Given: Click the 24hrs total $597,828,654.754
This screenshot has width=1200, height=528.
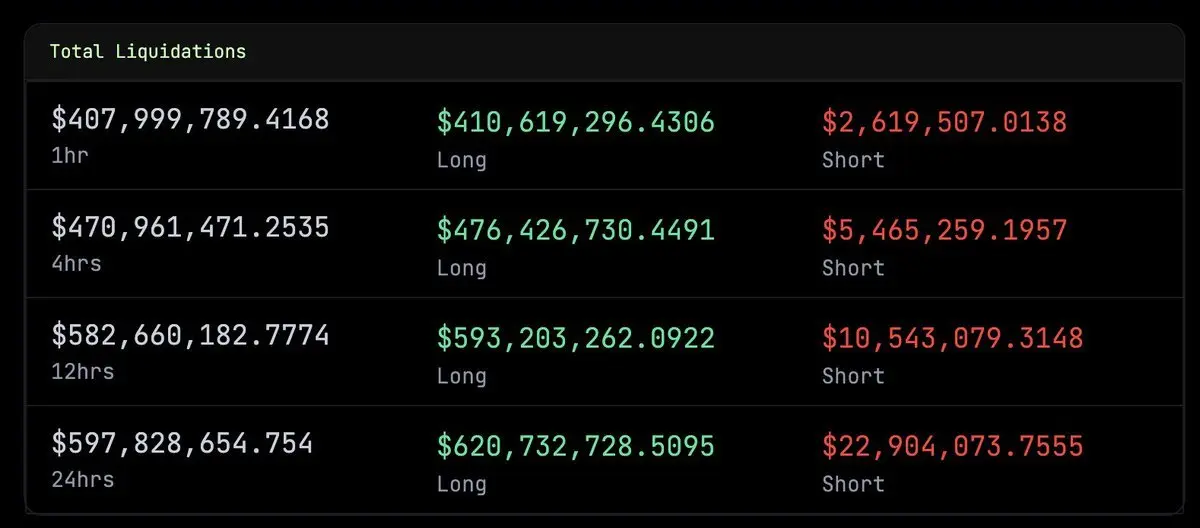Looking at the screenshot, I should (182, 443).
